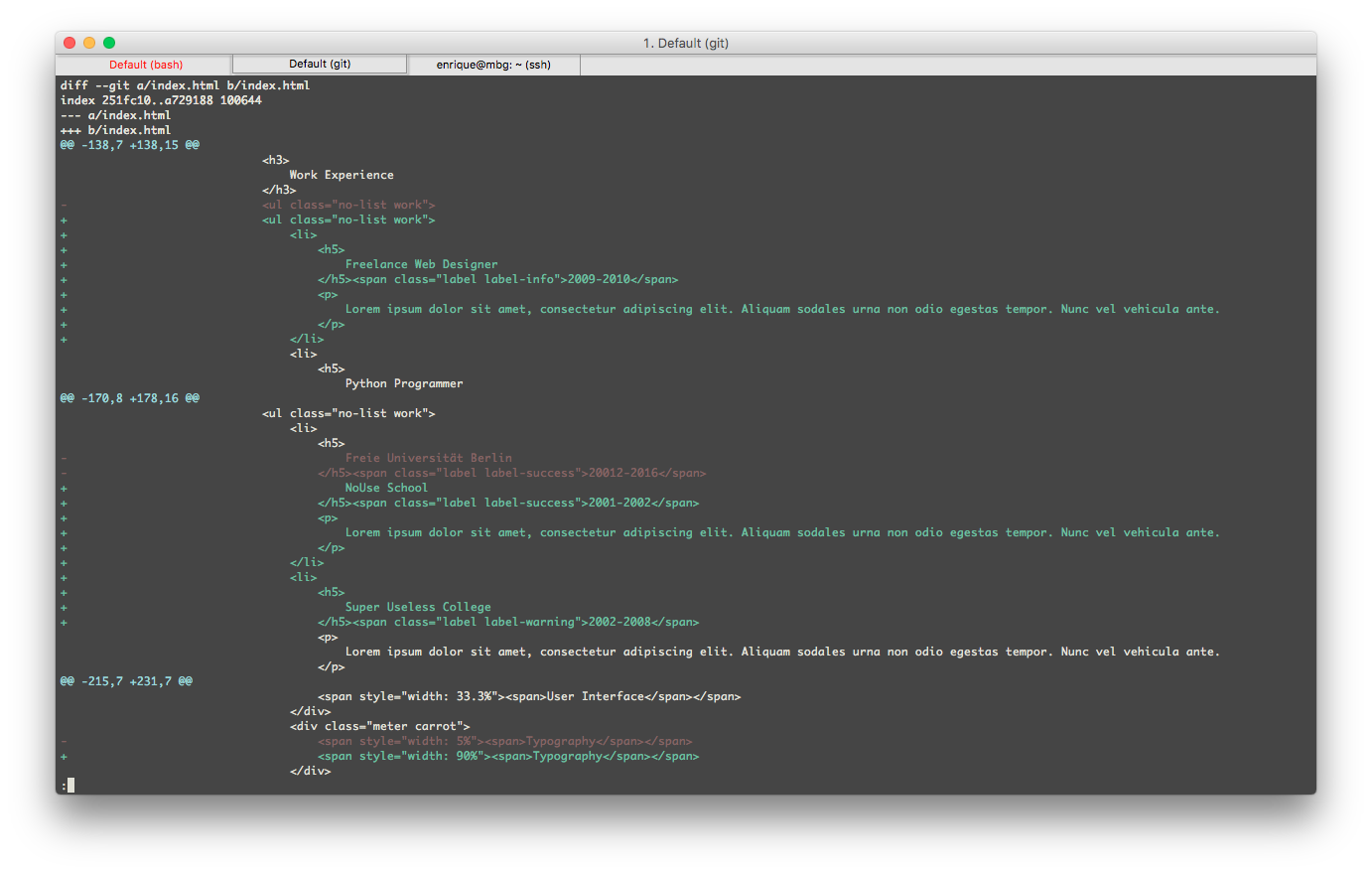Click the added 'width: 90%' Typography line
The image size is (1372, 874).
[508, 756]
